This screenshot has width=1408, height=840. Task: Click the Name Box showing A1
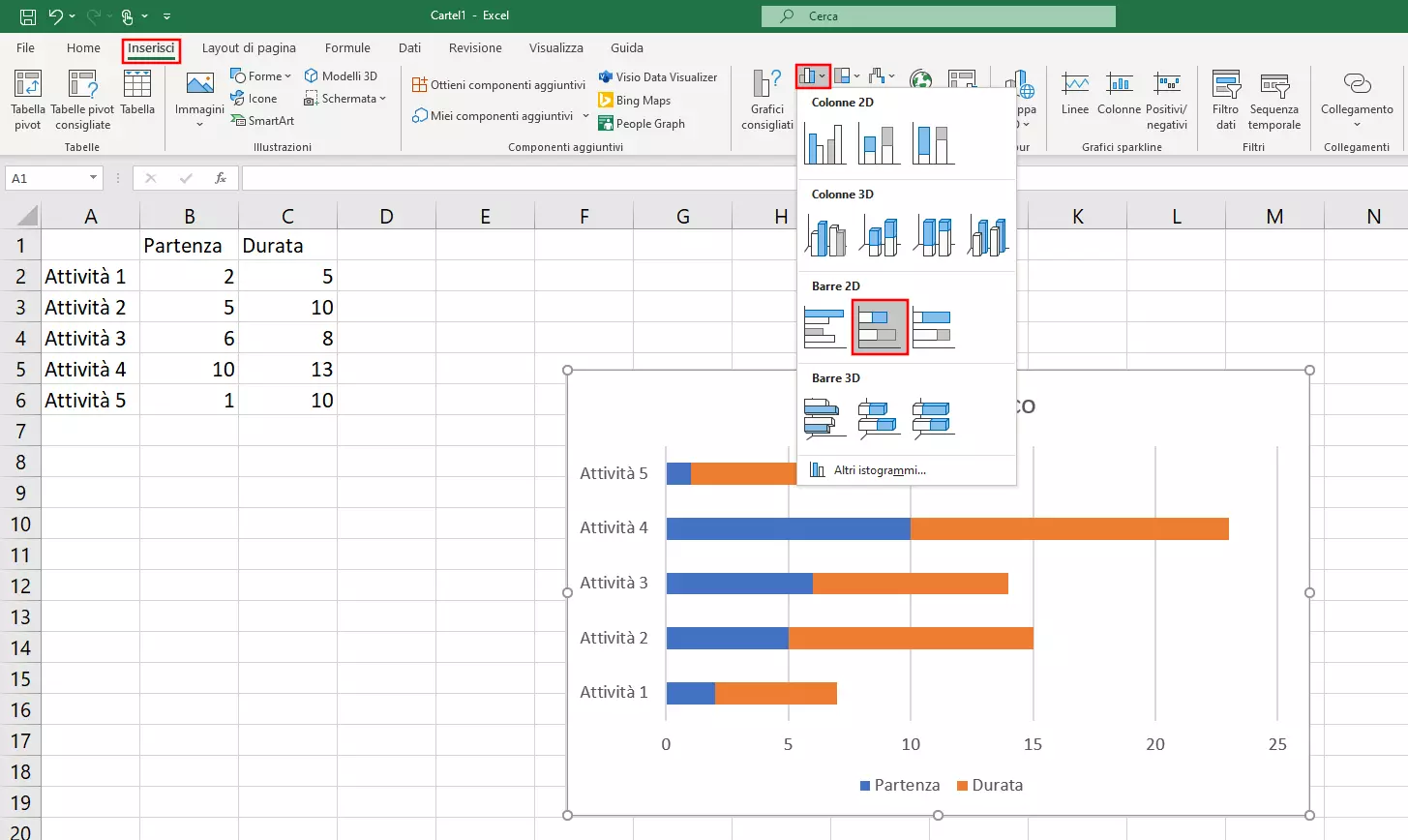(x=53, y=178)
